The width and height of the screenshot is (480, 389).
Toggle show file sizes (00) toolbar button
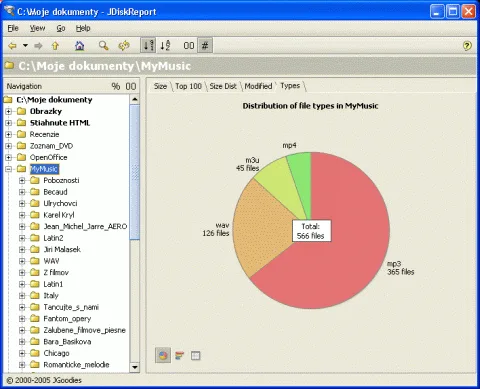coord(189,46)
